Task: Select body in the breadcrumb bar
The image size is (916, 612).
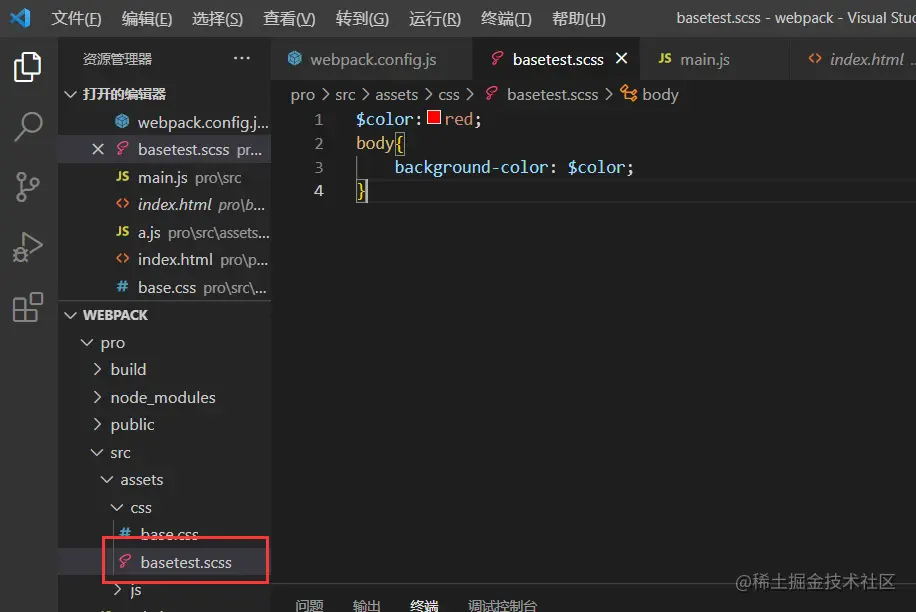Action: tap(661, 94)
